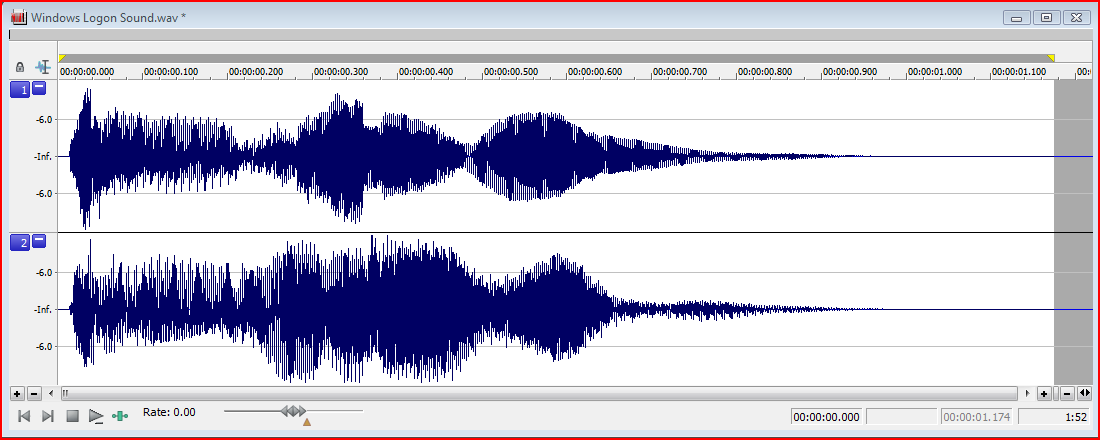Click the bottom-right time zoom out minus button
The width and height of the screenshot is (1100, 440).
click(x=1067, y=394)
